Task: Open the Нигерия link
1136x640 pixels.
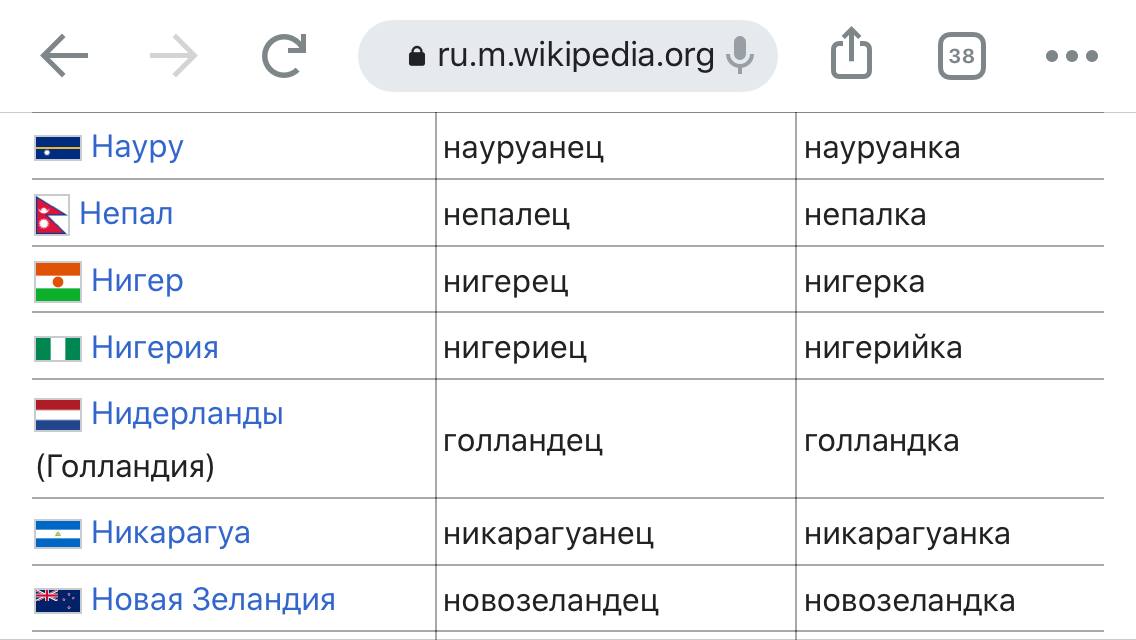Action: coord(154,347)
